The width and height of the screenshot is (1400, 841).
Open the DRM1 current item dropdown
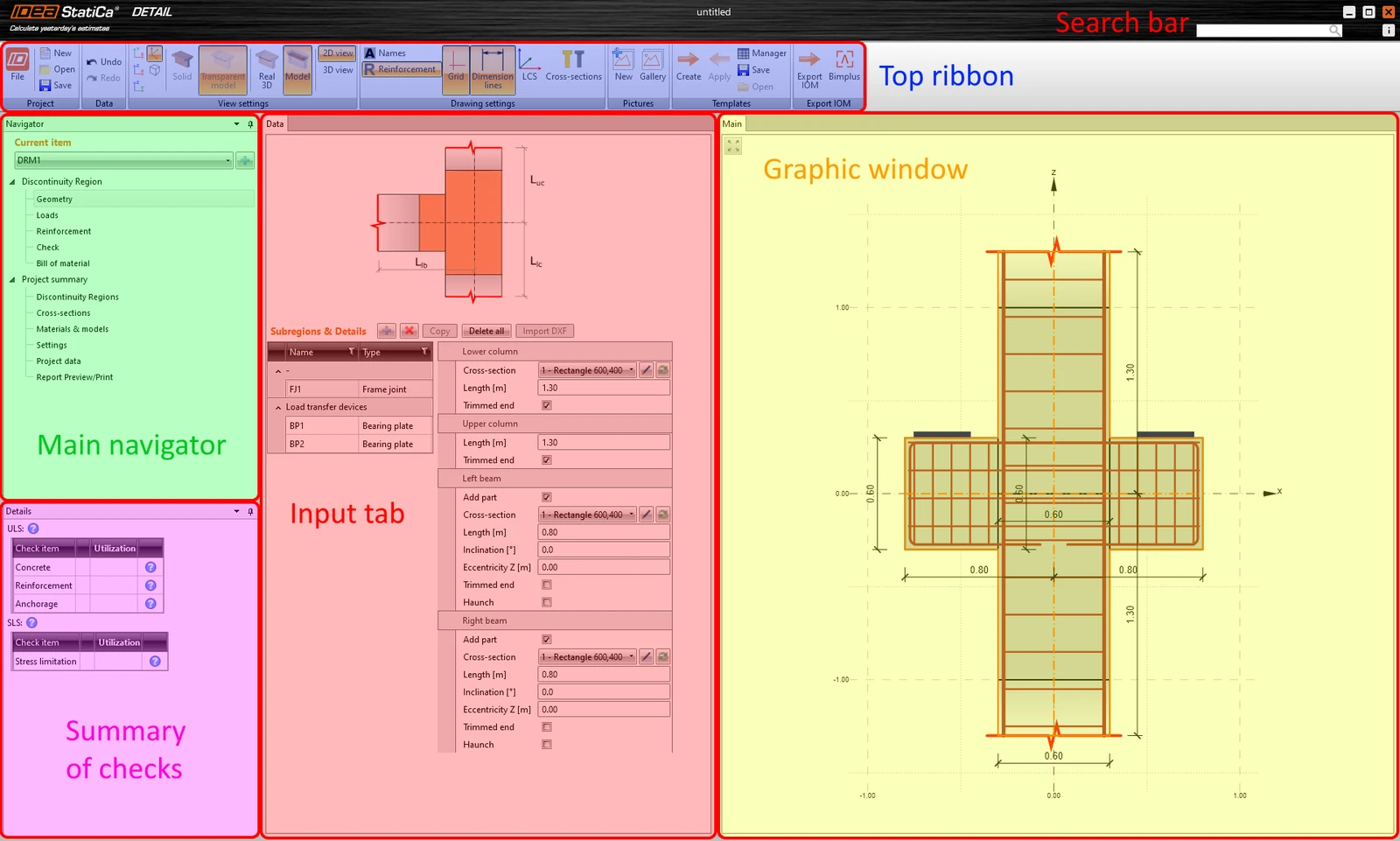123,160
